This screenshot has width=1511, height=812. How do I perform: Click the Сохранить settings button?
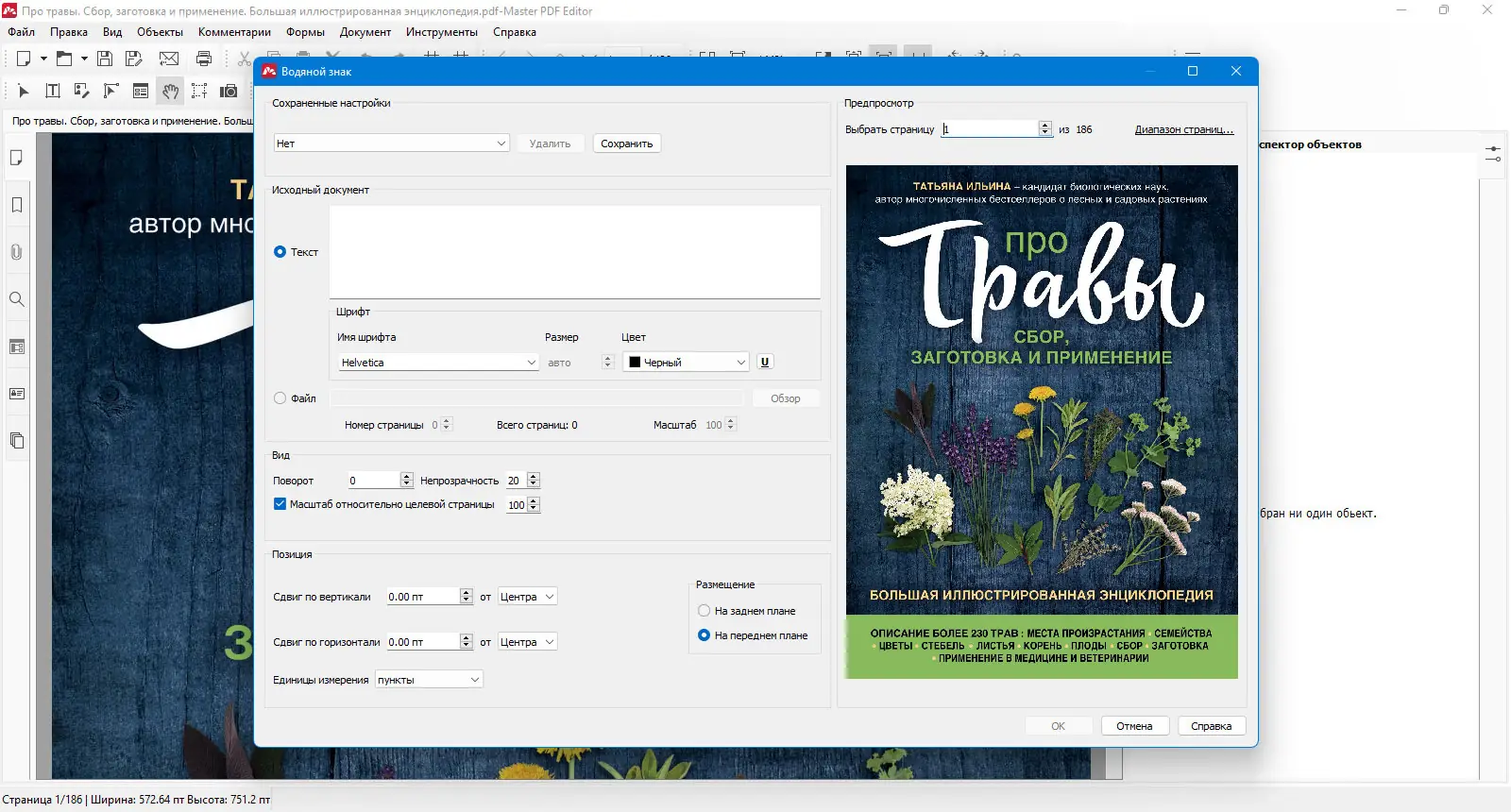pos(627,144)
